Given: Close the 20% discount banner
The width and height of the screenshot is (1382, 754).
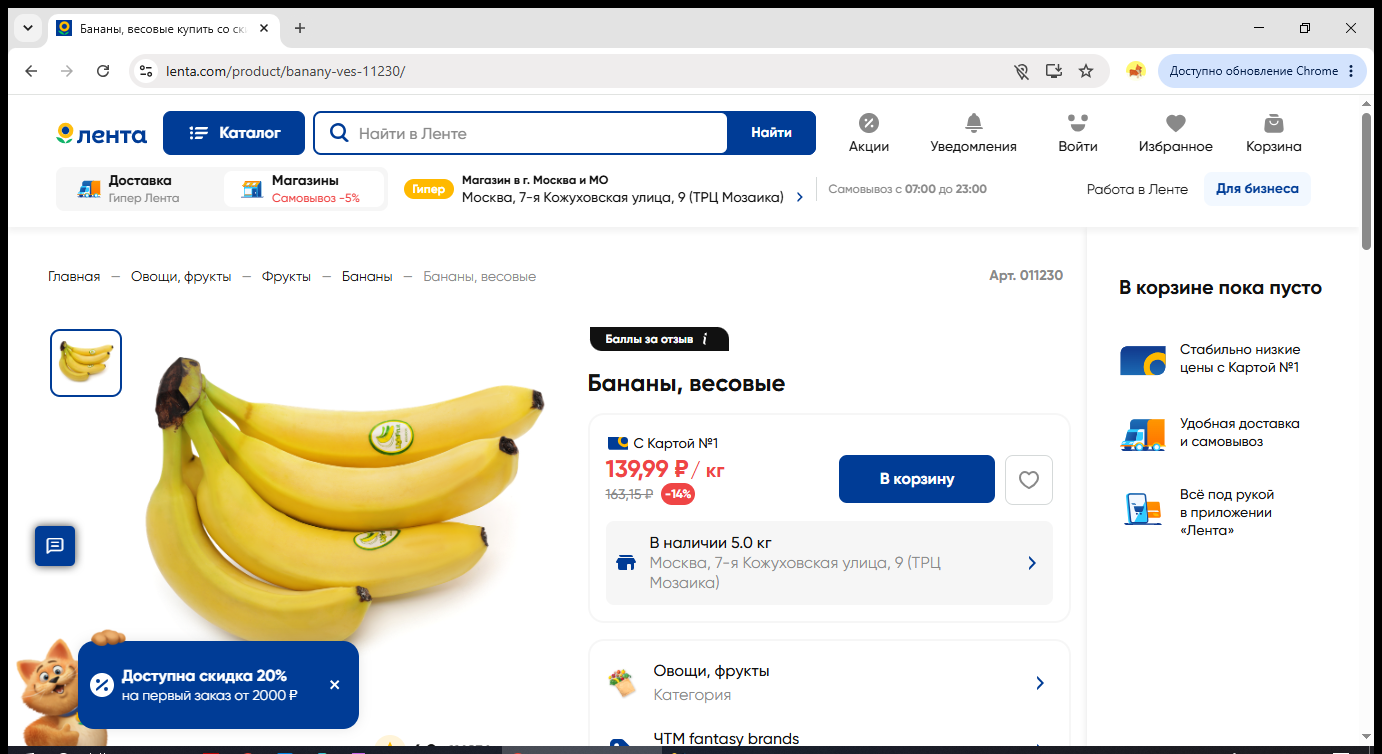Looking at the screenshot, I should 334,685.
